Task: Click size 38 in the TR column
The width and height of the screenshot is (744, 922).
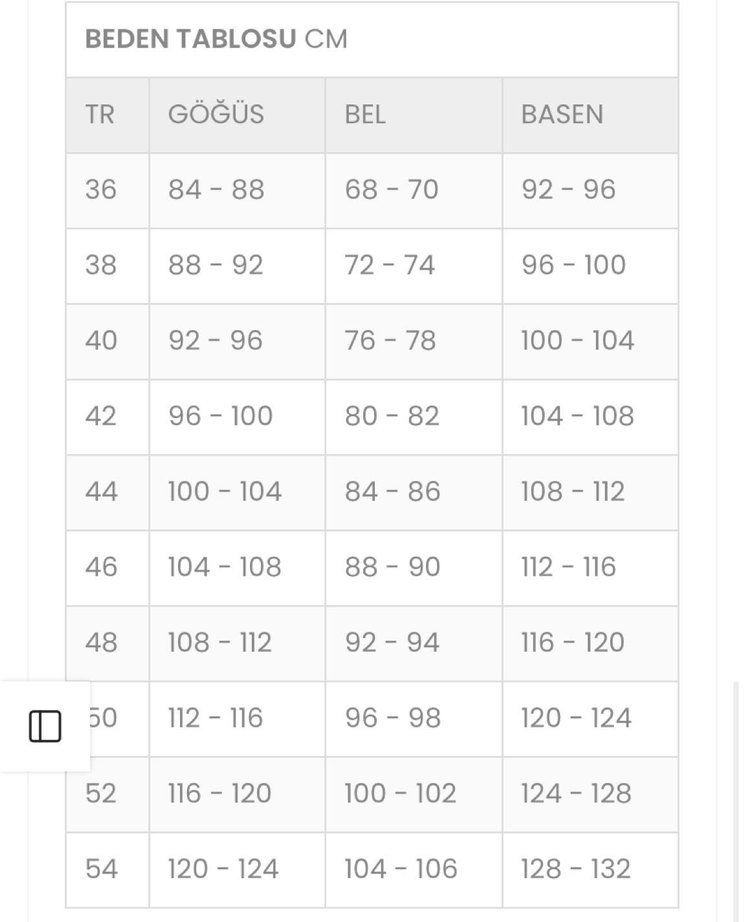Action: (103, 266)
